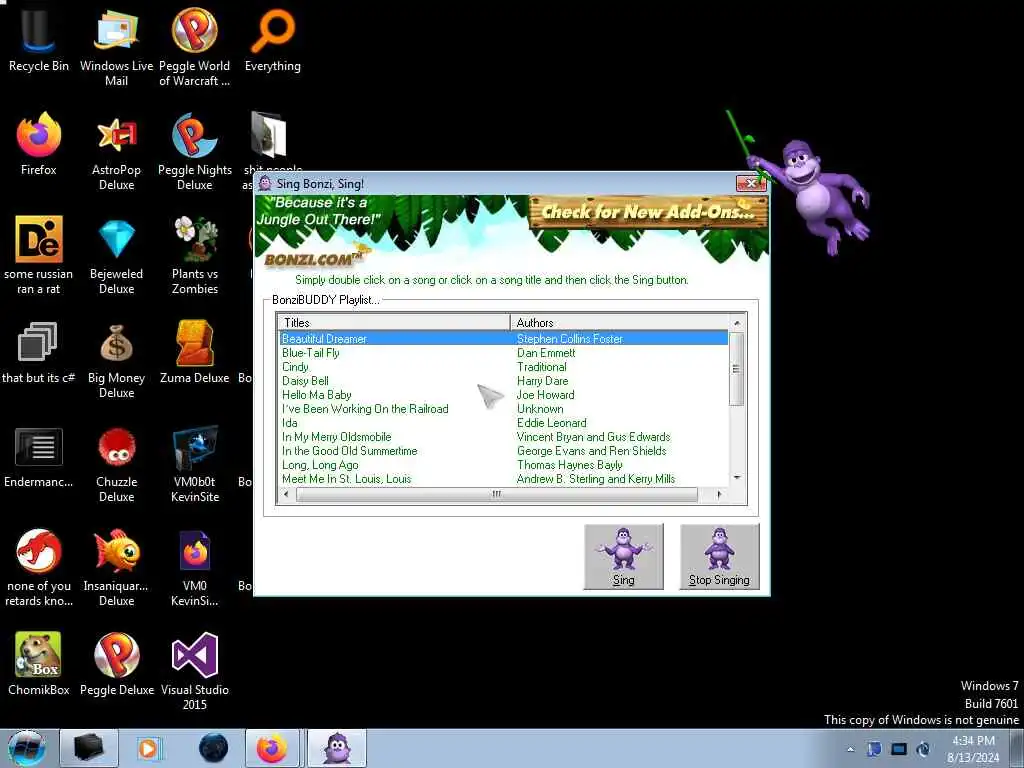Sort playlist by Authors column header

tap(619, 323)
